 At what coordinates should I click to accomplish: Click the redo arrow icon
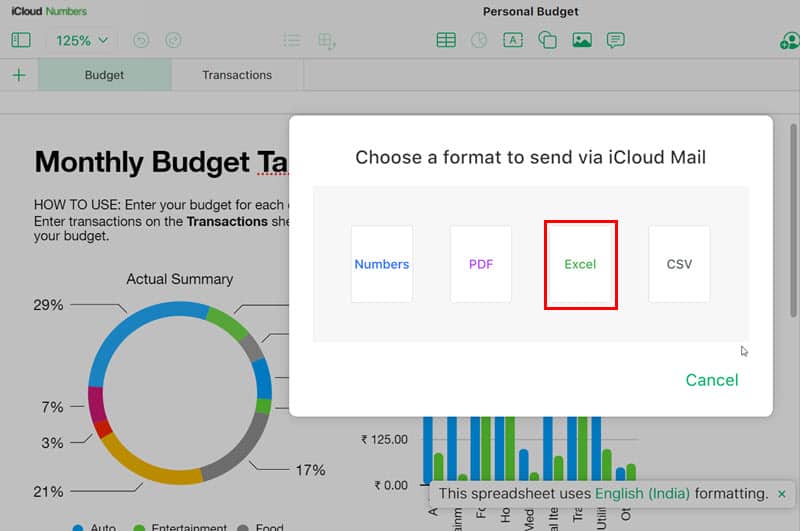coord(173,40)
